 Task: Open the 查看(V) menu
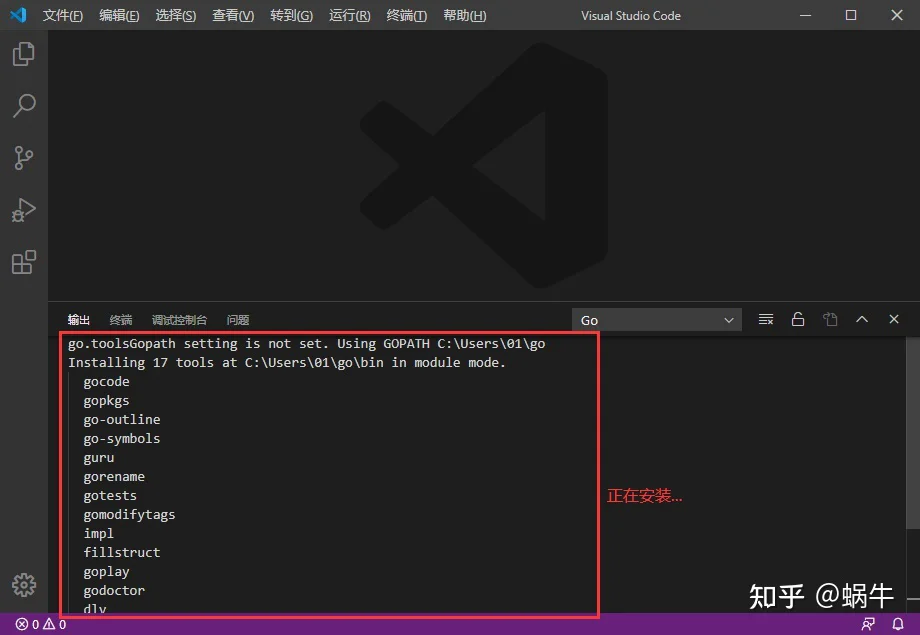pos(233,15)
